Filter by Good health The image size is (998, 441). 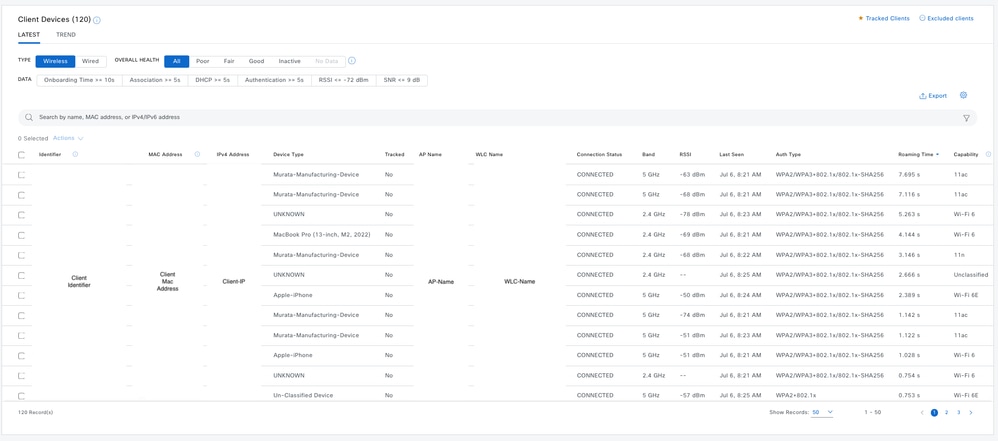257,61
